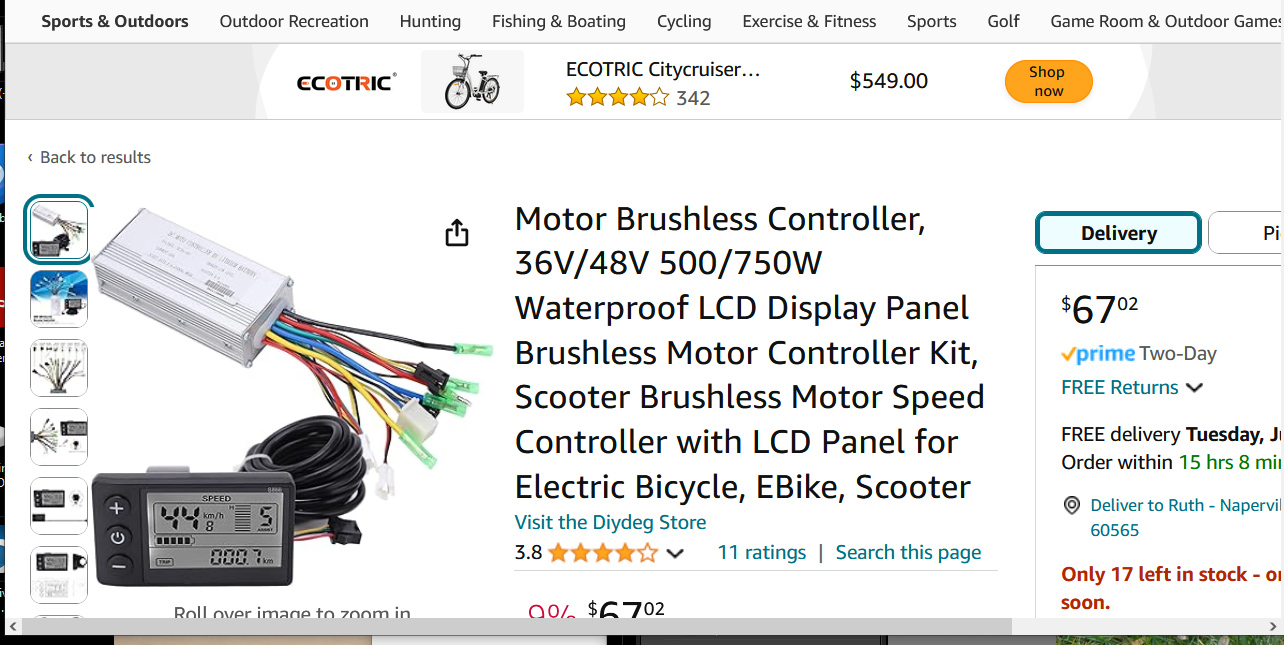The image size is (1284, 645).
Task: Click the ECOTRIC ad star rating
Action: tap(617, 98)
